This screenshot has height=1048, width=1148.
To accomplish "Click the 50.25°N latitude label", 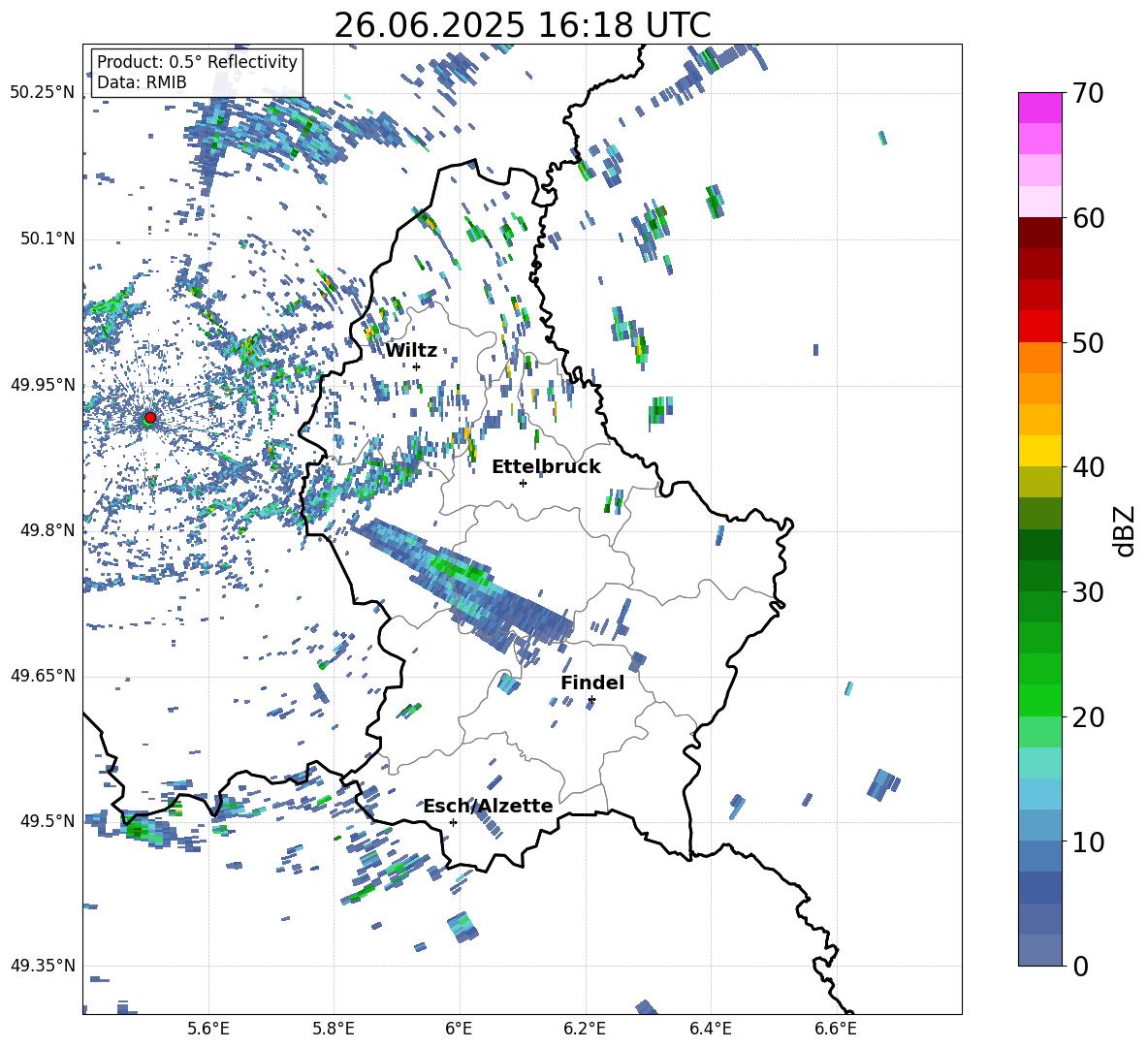I will [43, 93].
